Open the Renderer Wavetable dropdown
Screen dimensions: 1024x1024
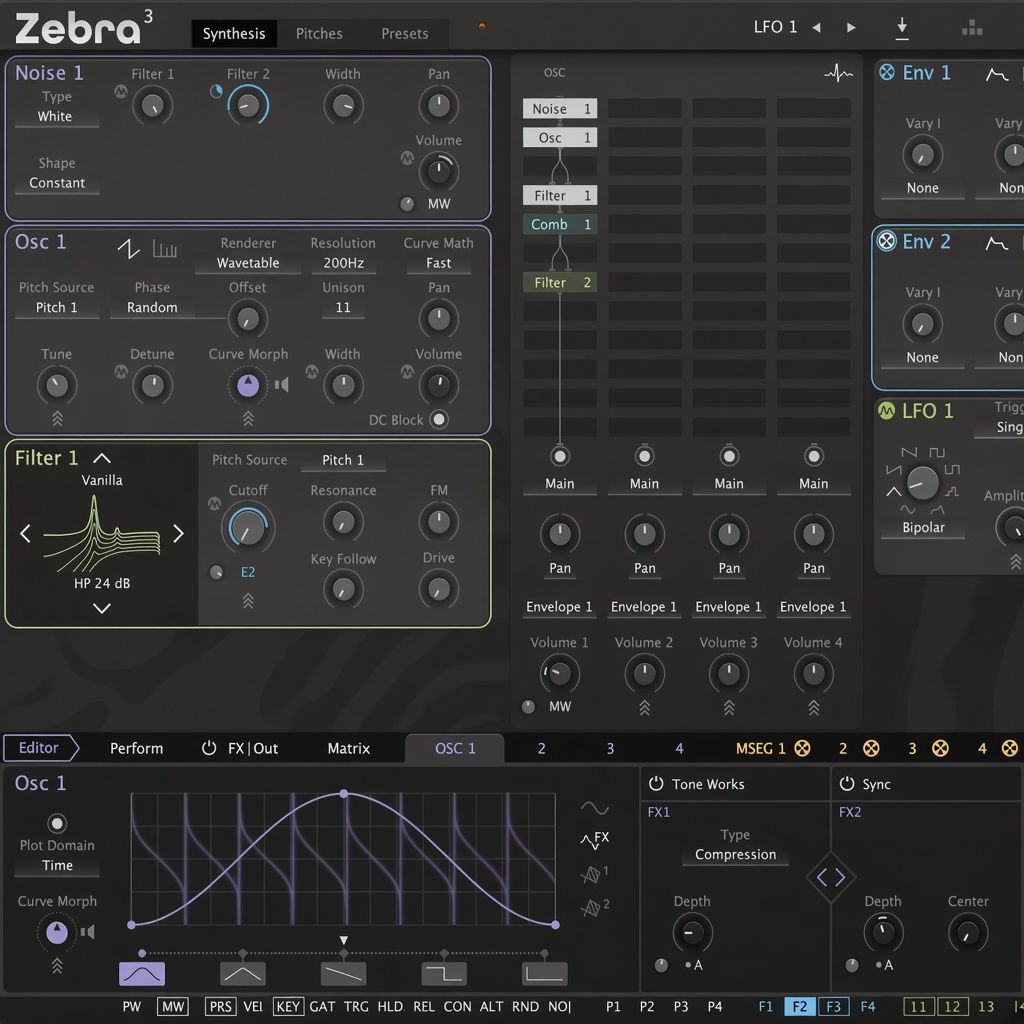pyautogui.click(x=248, y=263)
